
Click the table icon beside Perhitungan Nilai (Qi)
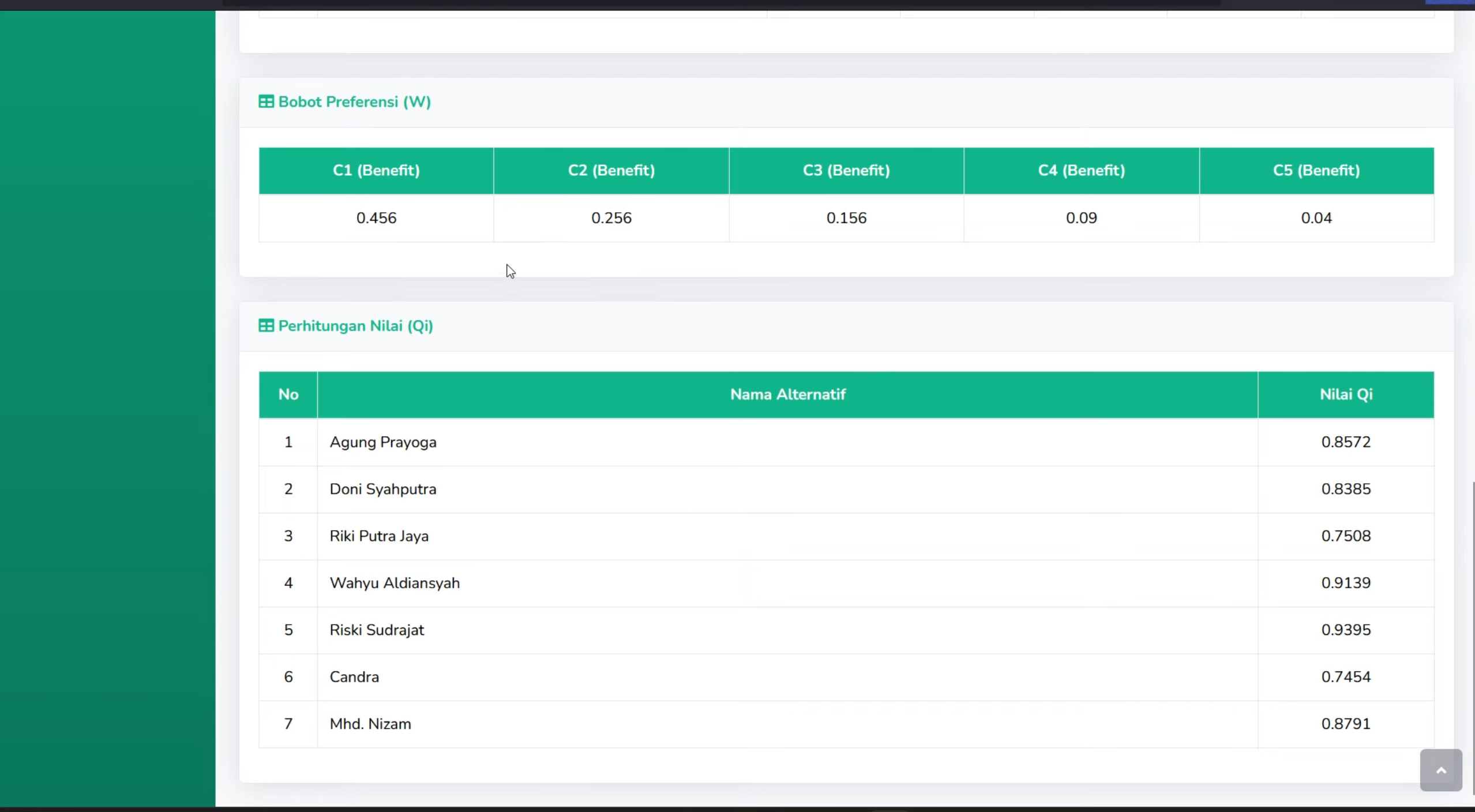[x=266, y=326]
